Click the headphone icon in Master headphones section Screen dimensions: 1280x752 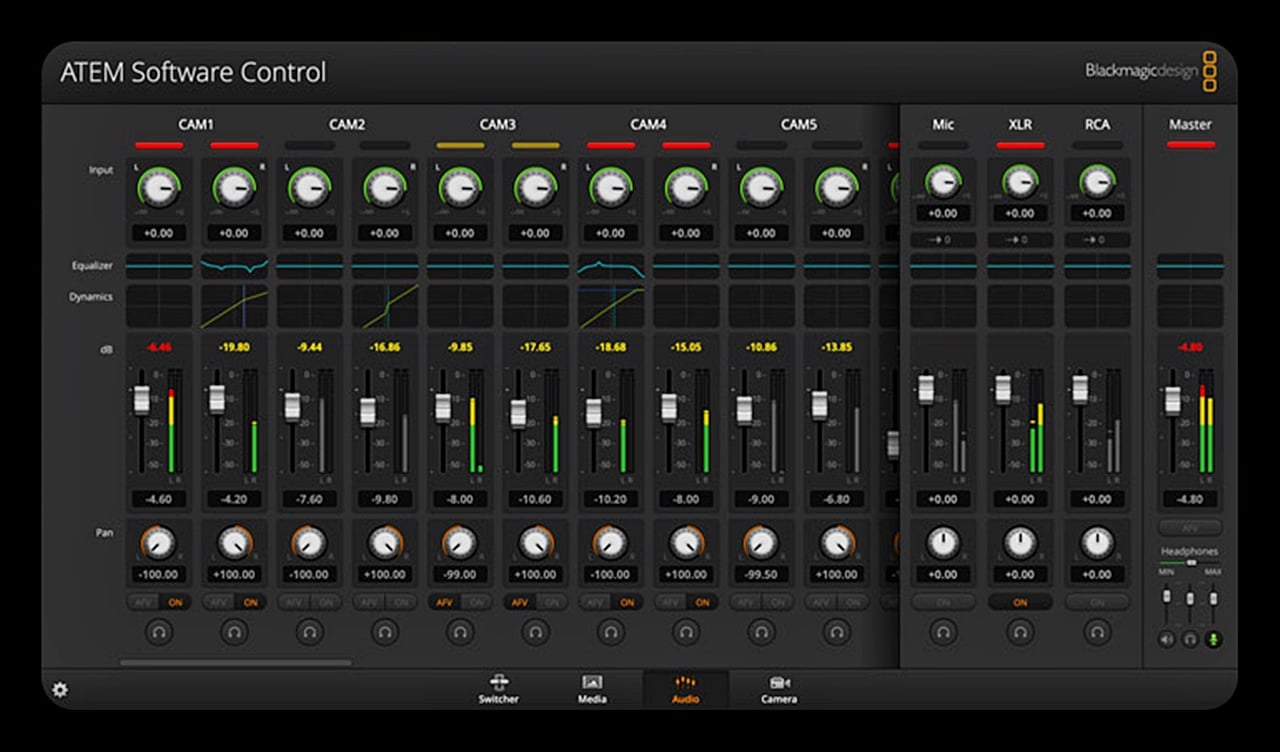click(1190, 639)
